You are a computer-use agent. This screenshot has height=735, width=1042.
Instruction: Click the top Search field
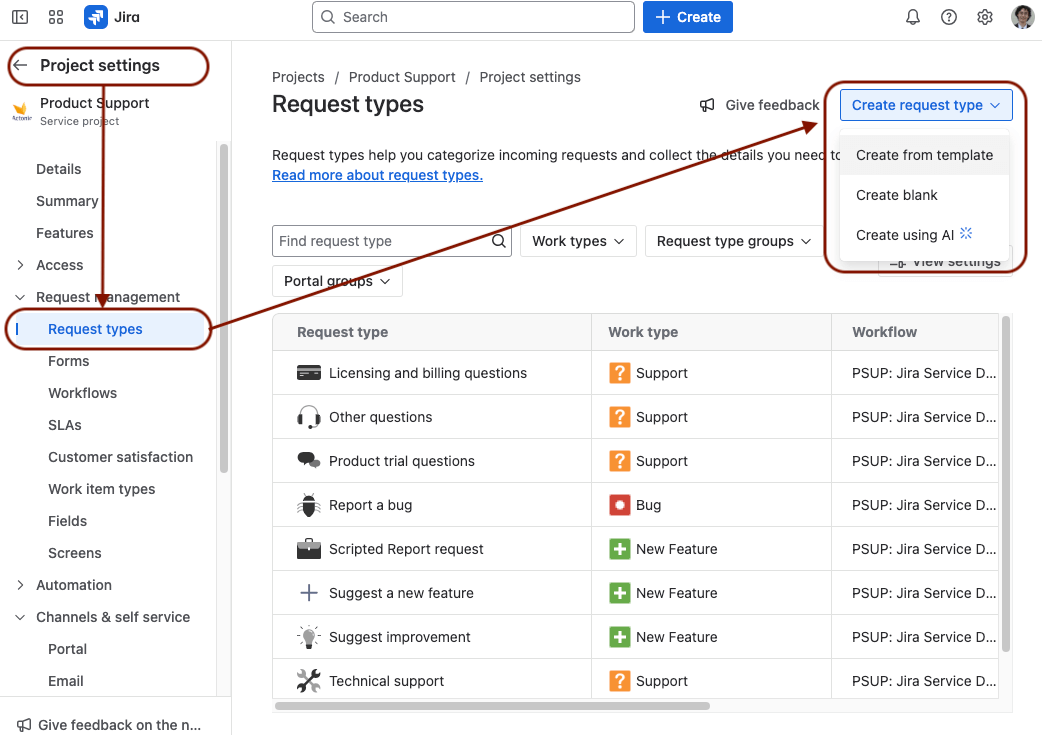pos(473,17)
